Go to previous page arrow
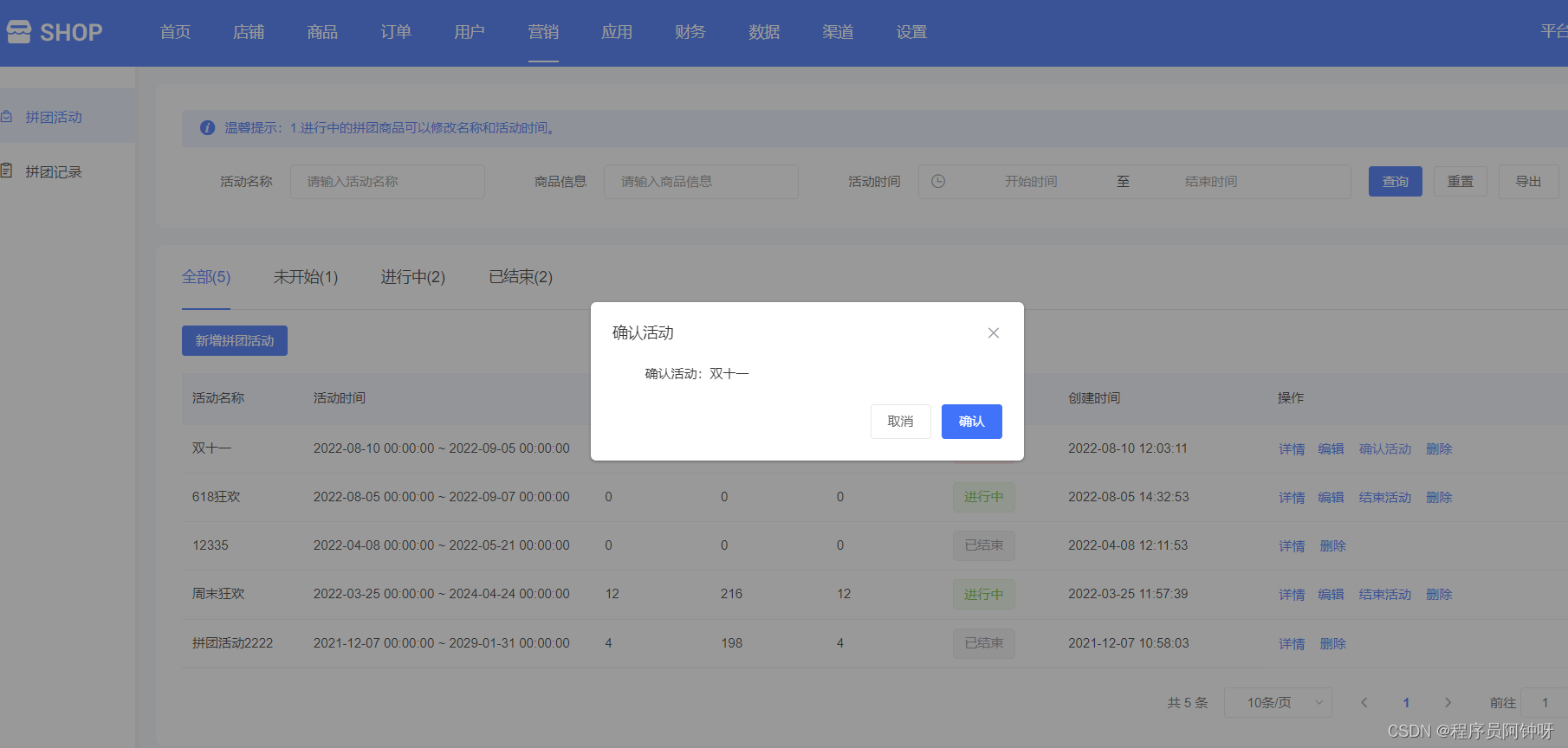The image size is (1568, 748). [x=1364, y=703]
